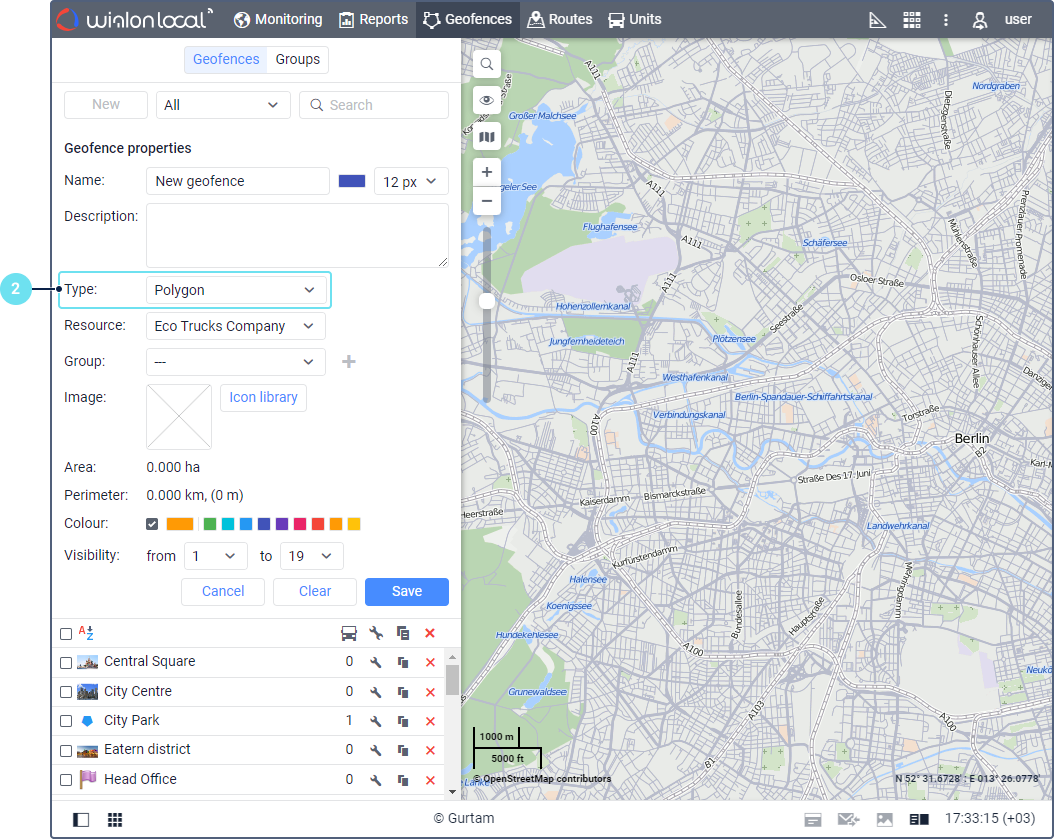
Task: Open the Icon library
Action: click(263, 398)
